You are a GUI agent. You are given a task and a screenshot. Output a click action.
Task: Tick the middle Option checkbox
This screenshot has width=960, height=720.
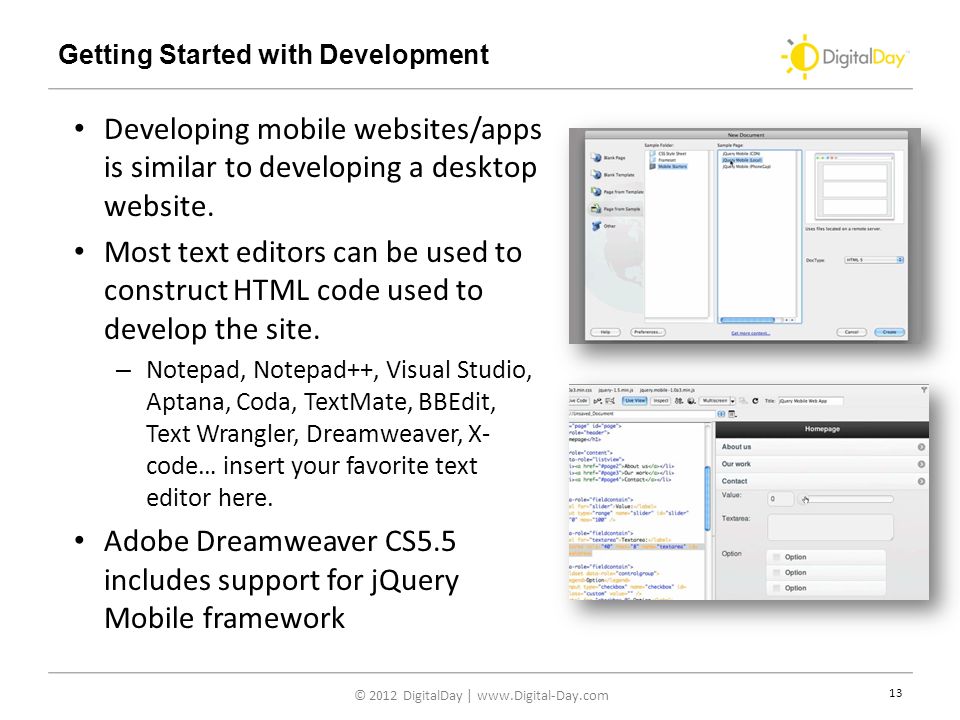[x=776, y=572]
